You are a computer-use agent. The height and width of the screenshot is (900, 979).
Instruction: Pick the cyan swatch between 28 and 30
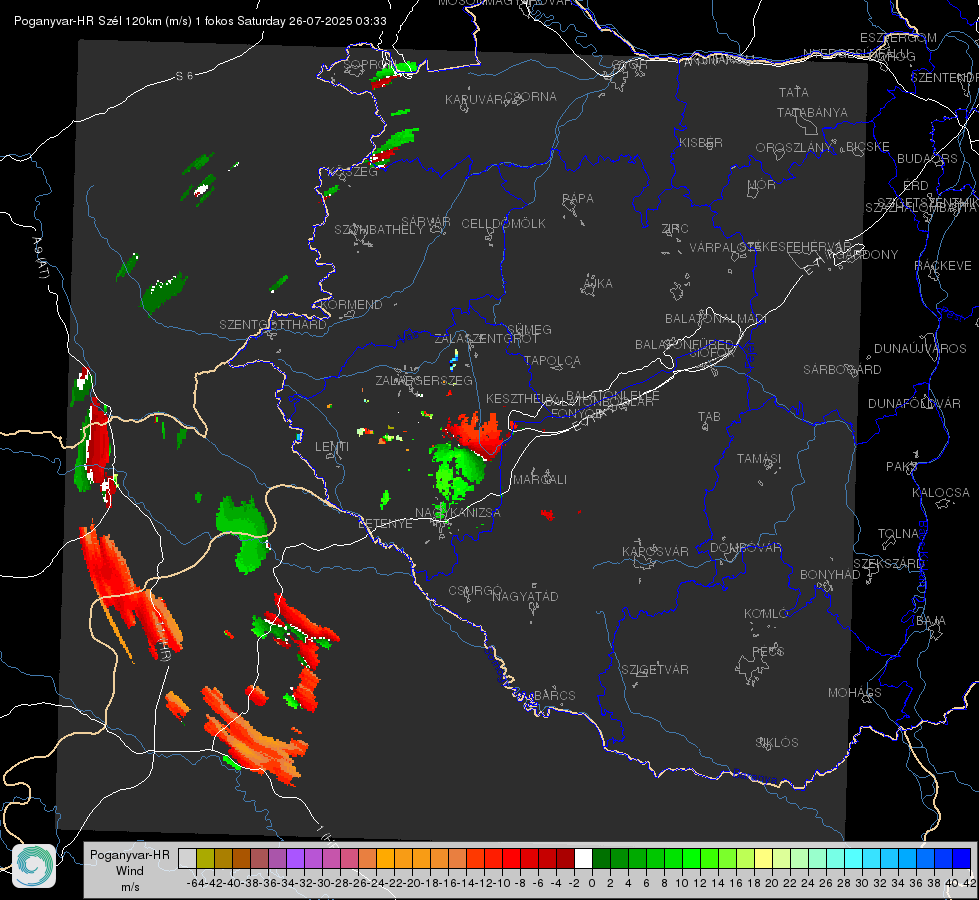point(854,858)
